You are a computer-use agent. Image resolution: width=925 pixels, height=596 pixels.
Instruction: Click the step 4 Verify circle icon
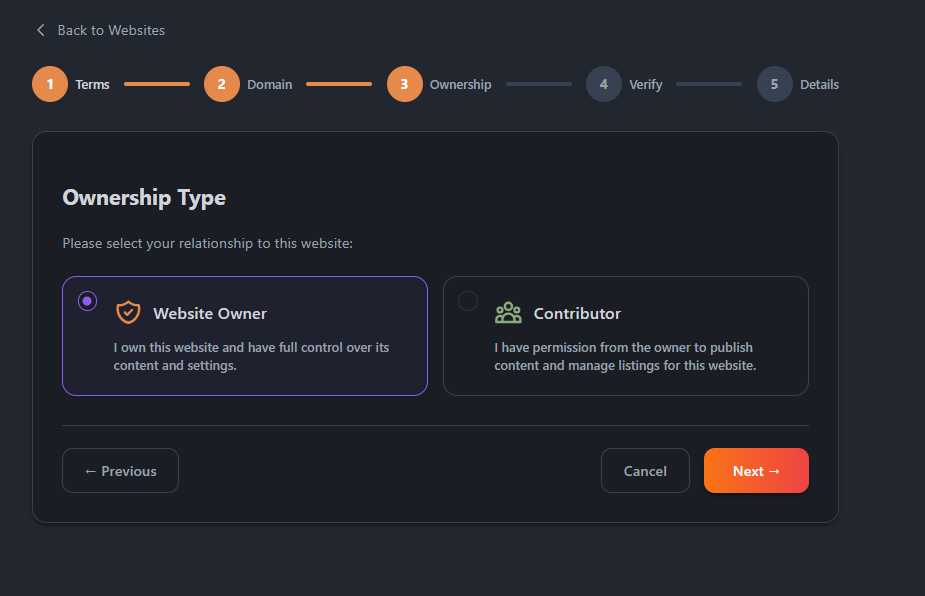(604, 84)
